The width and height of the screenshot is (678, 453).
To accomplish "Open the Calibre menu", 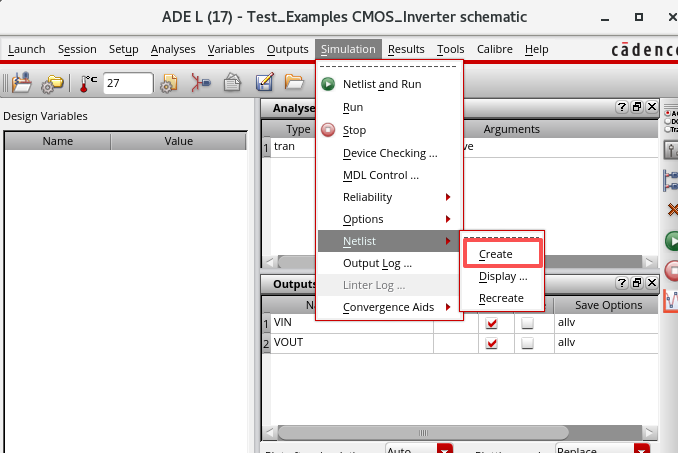I will coord(495,49).
